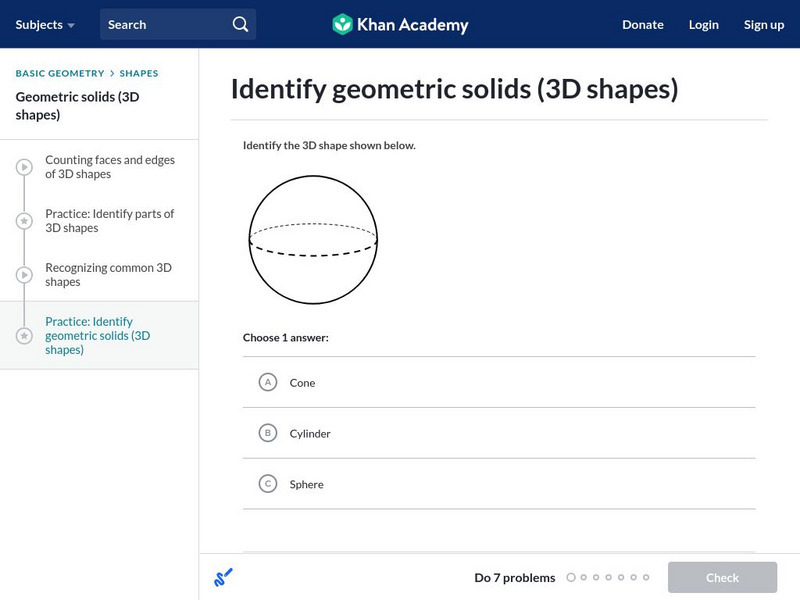Click play icon for Recognizing common 3D shapes
This screenshot has height=600, width=800.
coord(24,275)
